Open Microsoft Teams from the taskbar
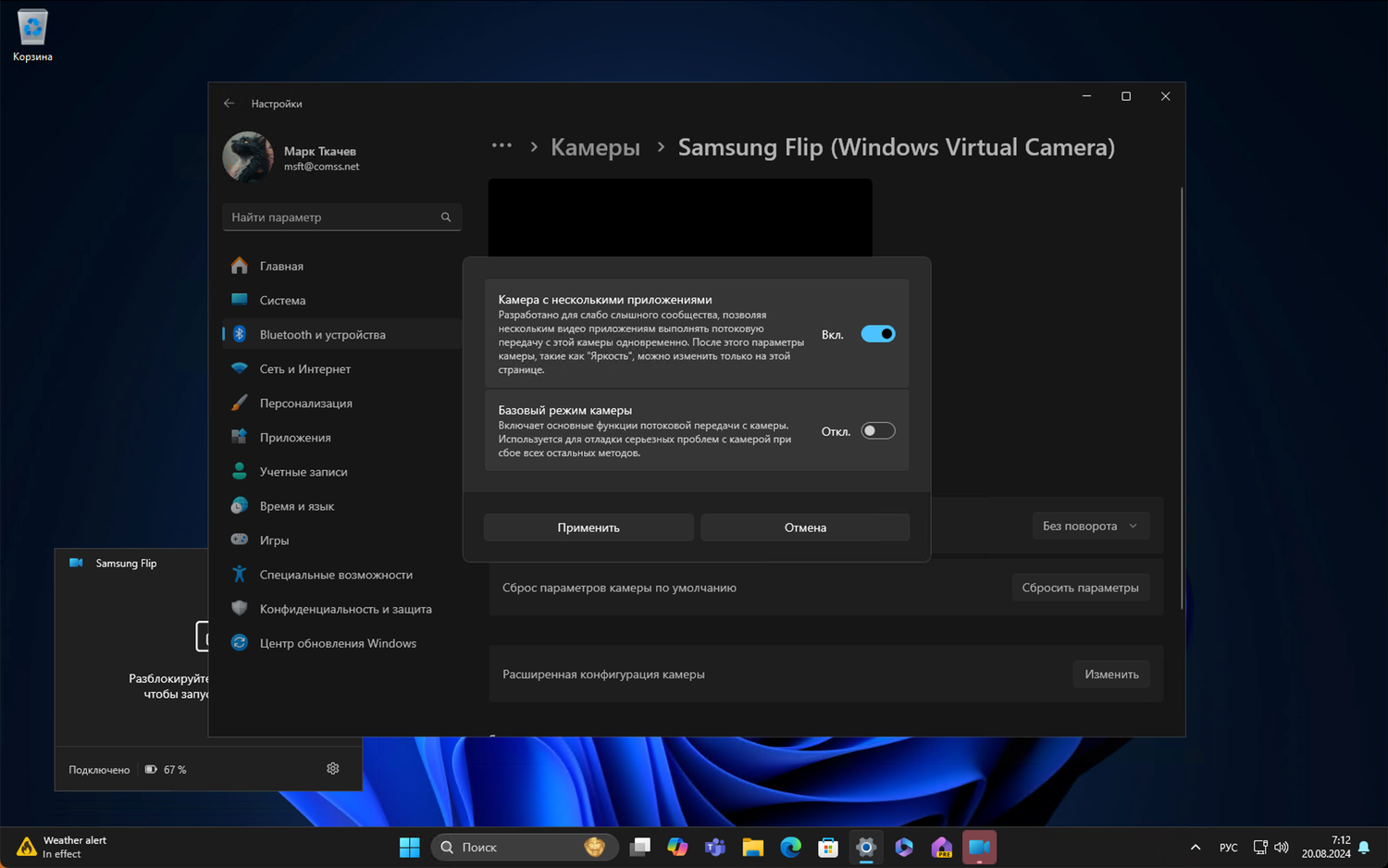This screenshot has width=1388, height=868. (x=715, y=847)
